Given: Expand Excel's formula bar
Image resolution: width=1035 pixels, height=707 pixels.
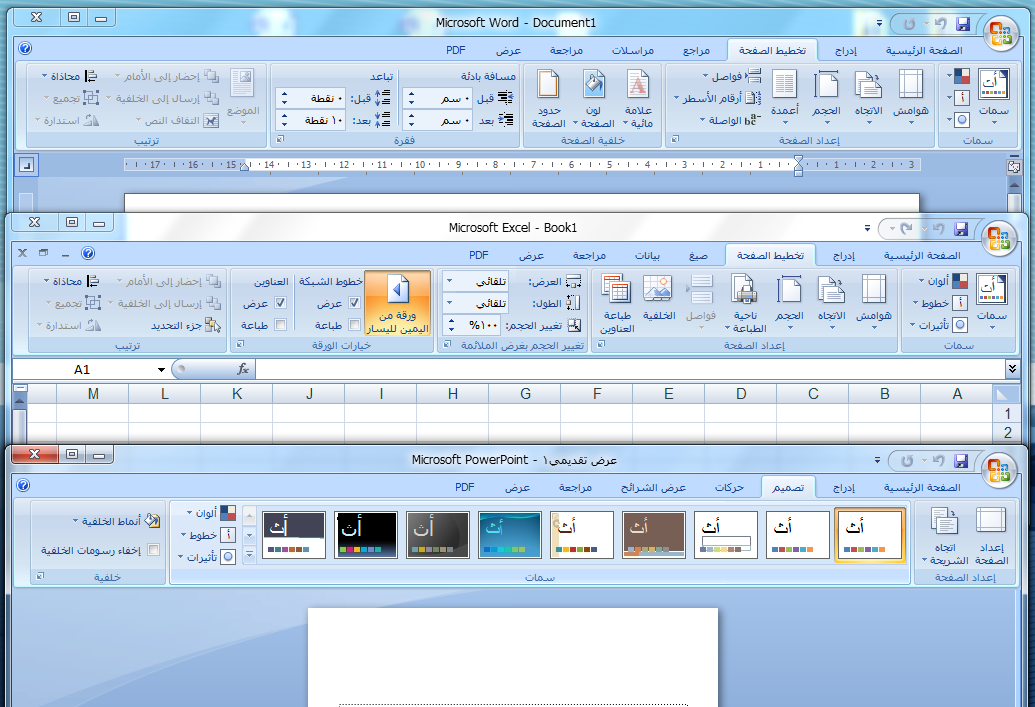Looking at the screenshot, I should click(1012, 368).
